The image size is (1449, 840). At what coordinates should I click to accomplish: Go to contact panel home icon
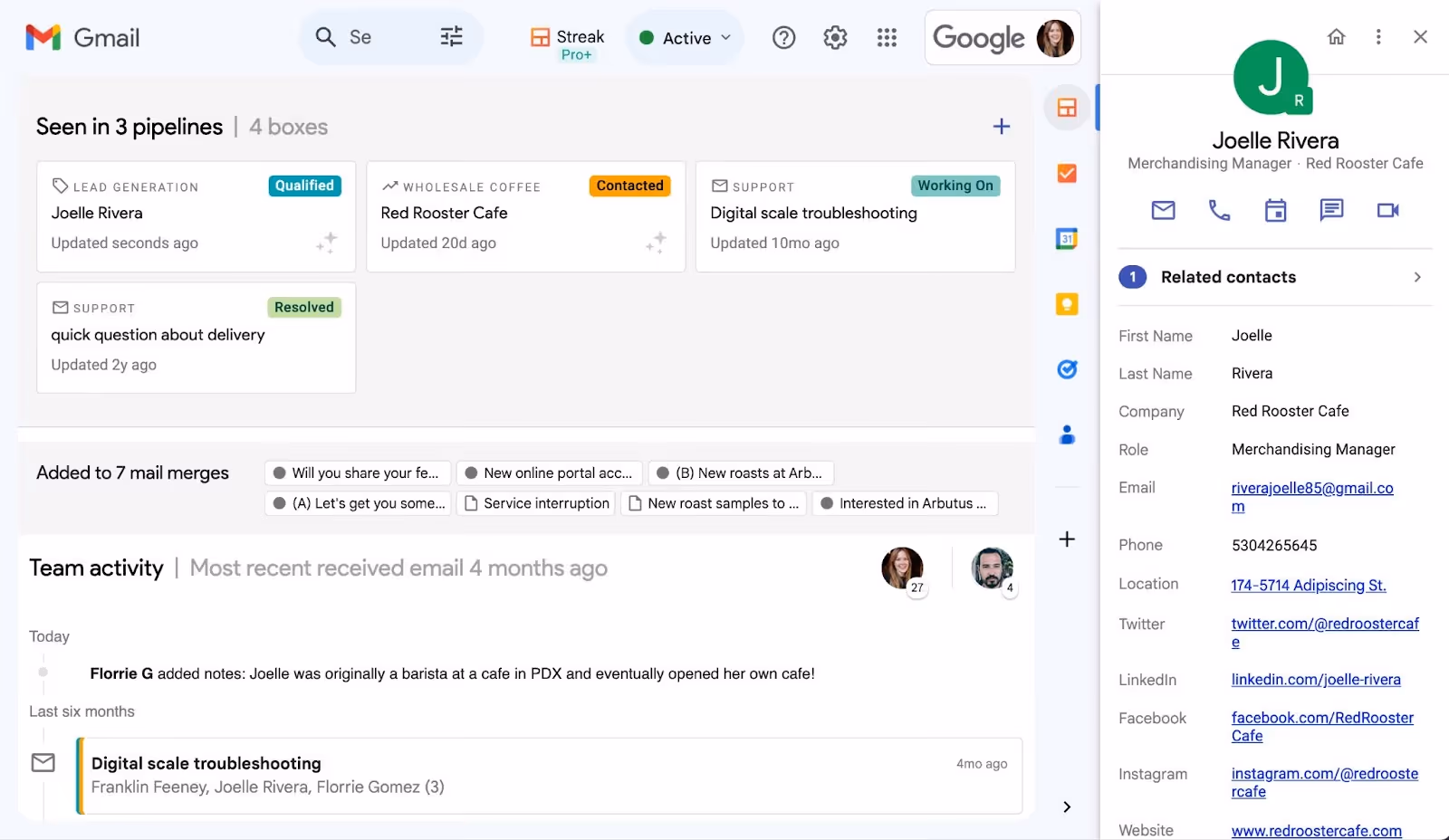[1336, 37]
